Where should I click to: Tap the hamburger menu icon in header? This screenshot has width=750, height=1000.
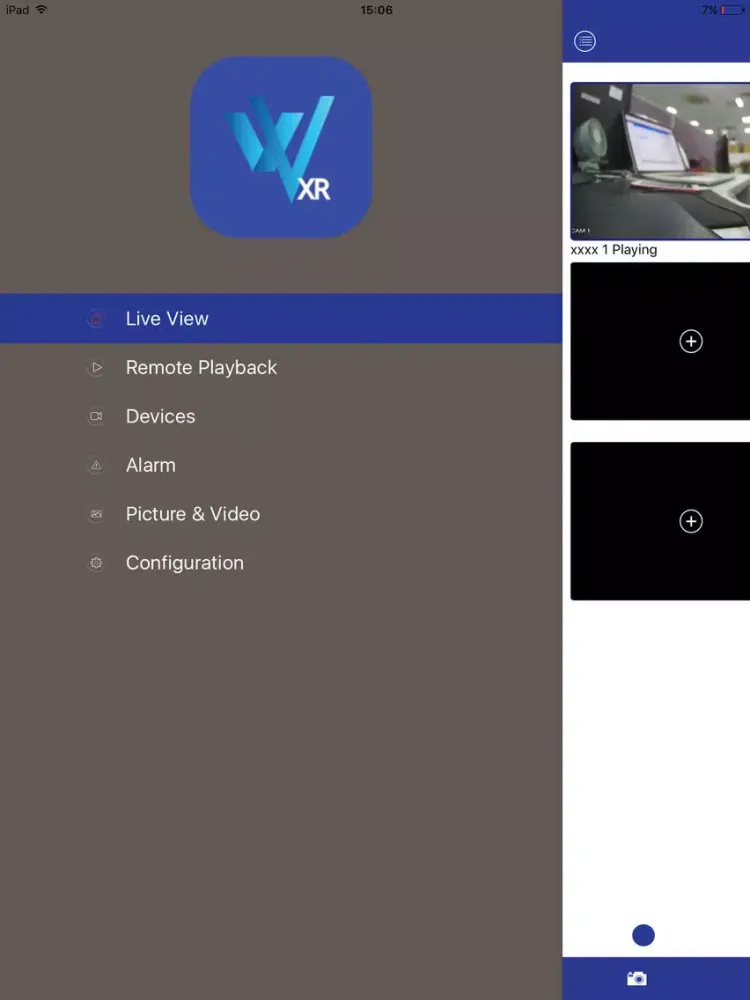coord(585,41)
